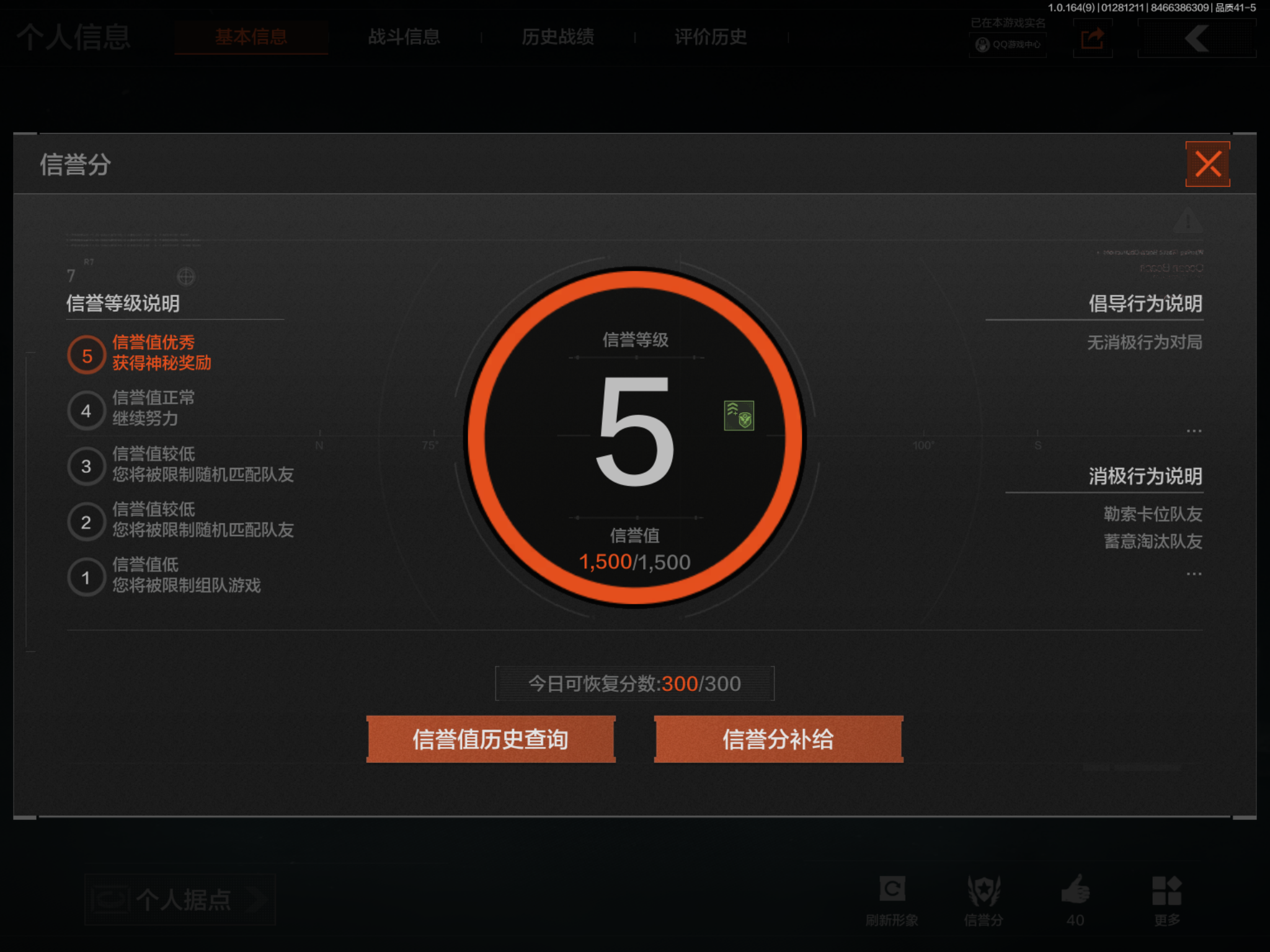Click the green badge icon beside level 5
Screen dimensions: 1270x952
739,415
